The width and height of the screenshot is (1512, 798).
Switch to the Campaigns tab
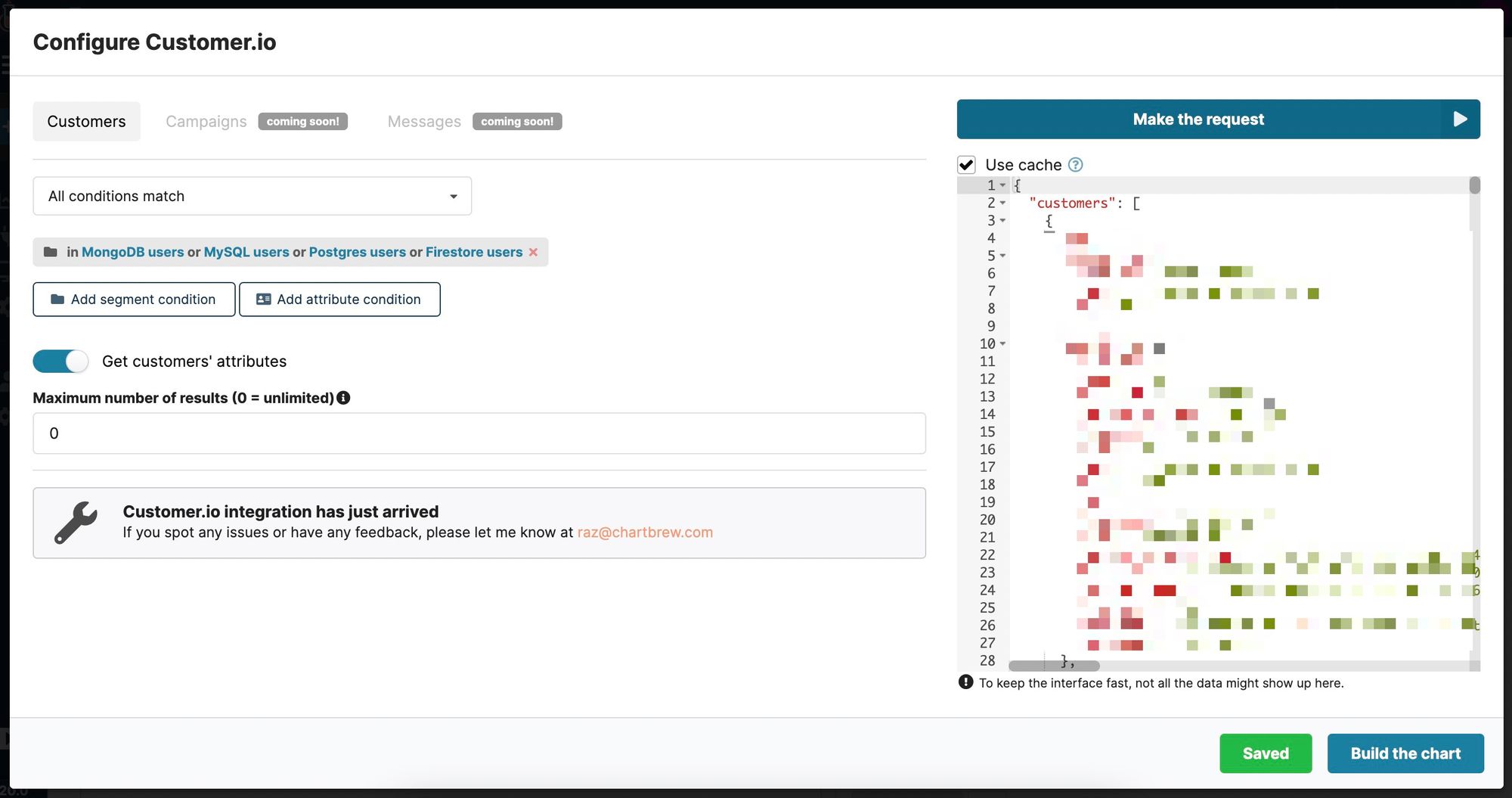(x=206, y=121)
